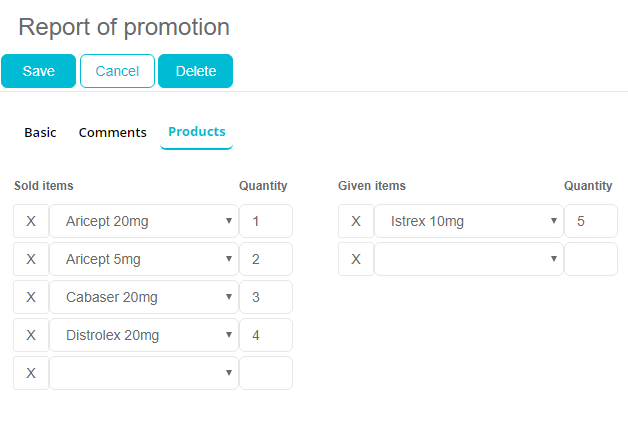Switch to the Basic tab
Image resolution: width=628 pixels, height=425 pixels.
click(x=40, y=132)
